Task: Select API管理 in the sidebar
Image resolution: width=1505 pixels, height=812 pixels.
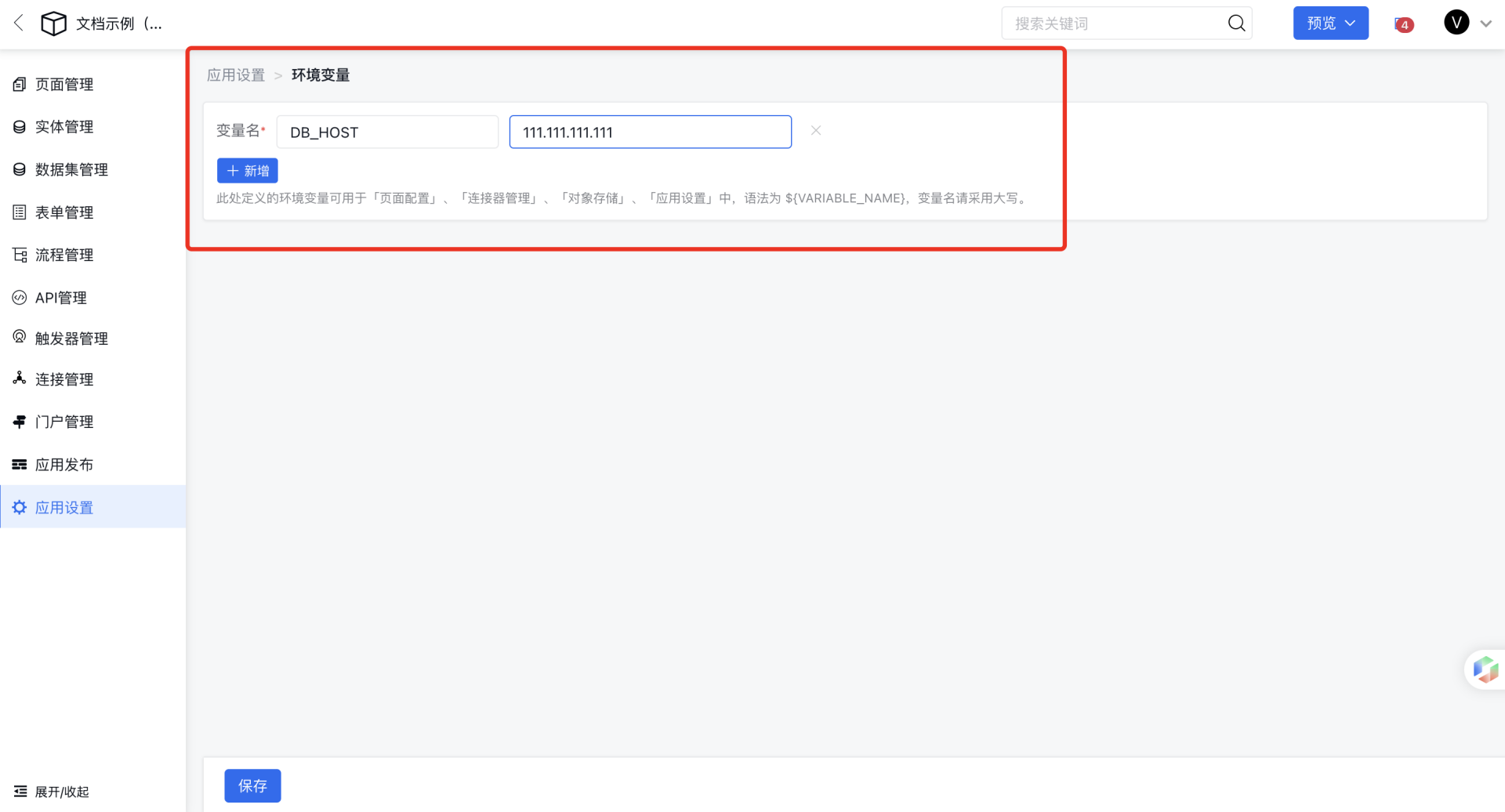Action: 61,297
